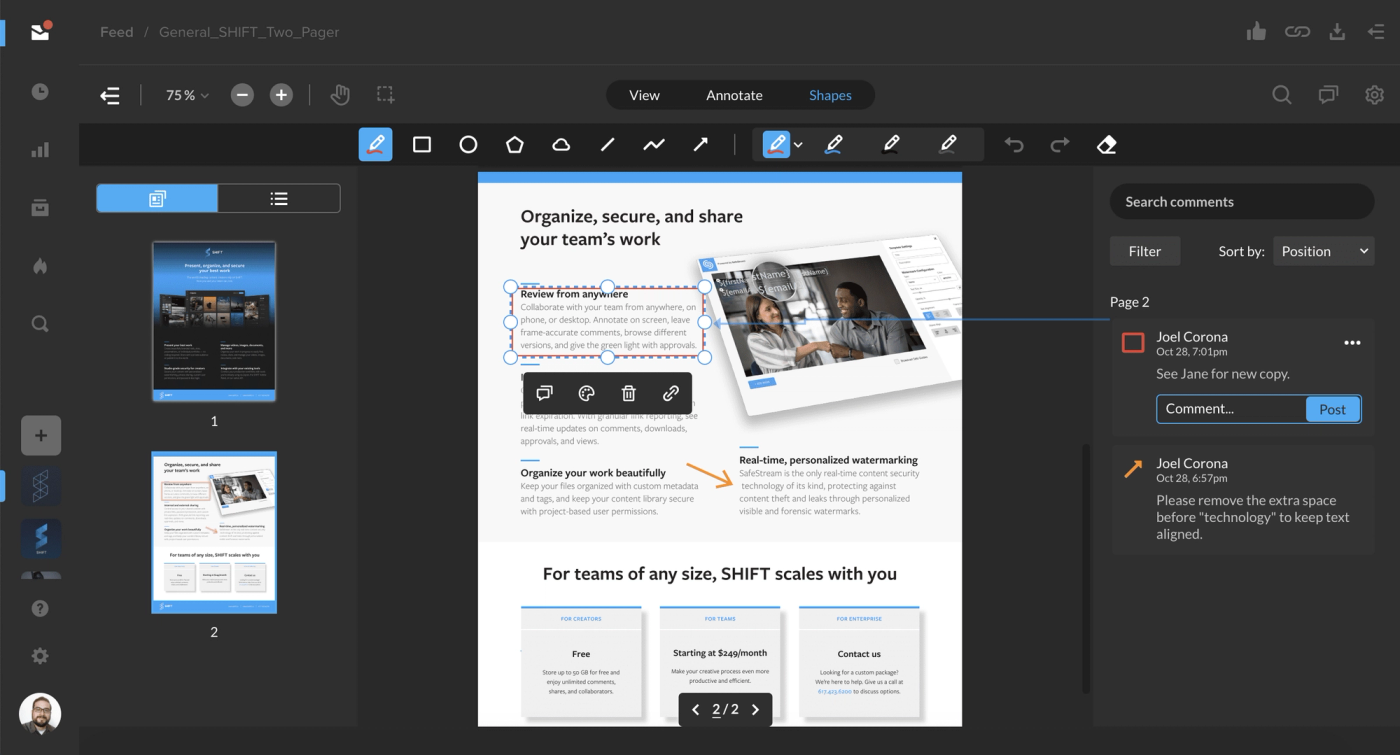The width and height of the screenshot is (1400, 755).
Task: Toggle the comments panel icon
Action: pyautogui.click(x=1328, y=95)
